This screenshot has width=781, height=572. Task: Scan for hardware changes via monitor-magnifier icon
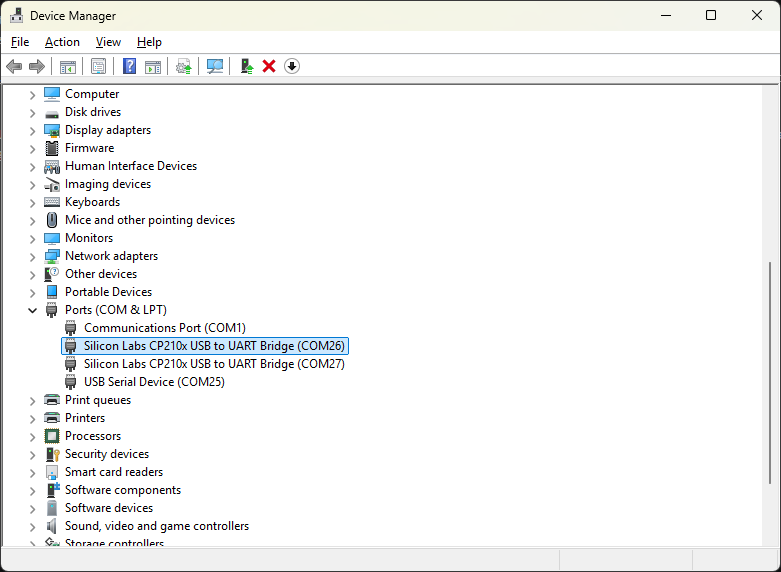pos(215,66)
